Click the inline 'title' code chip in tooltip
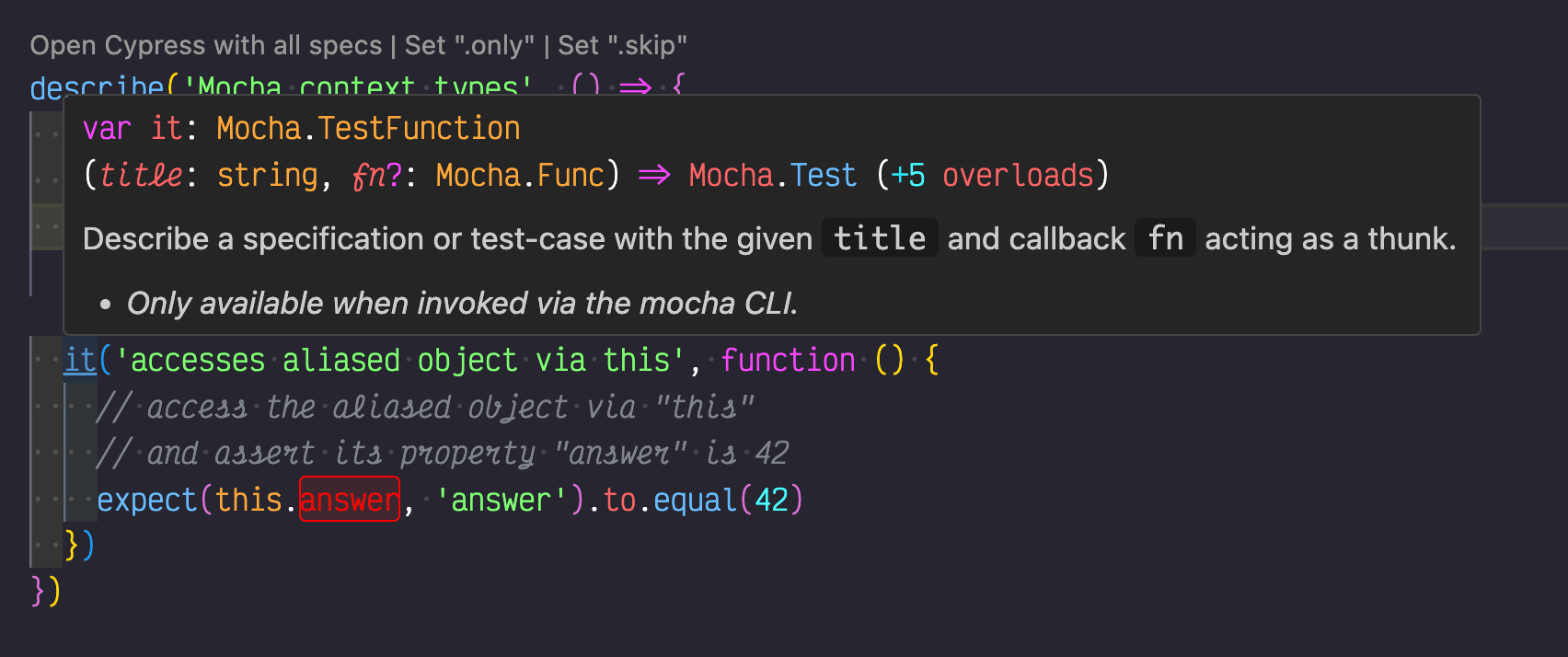The image size is (1568, 657). coord(878,238)
